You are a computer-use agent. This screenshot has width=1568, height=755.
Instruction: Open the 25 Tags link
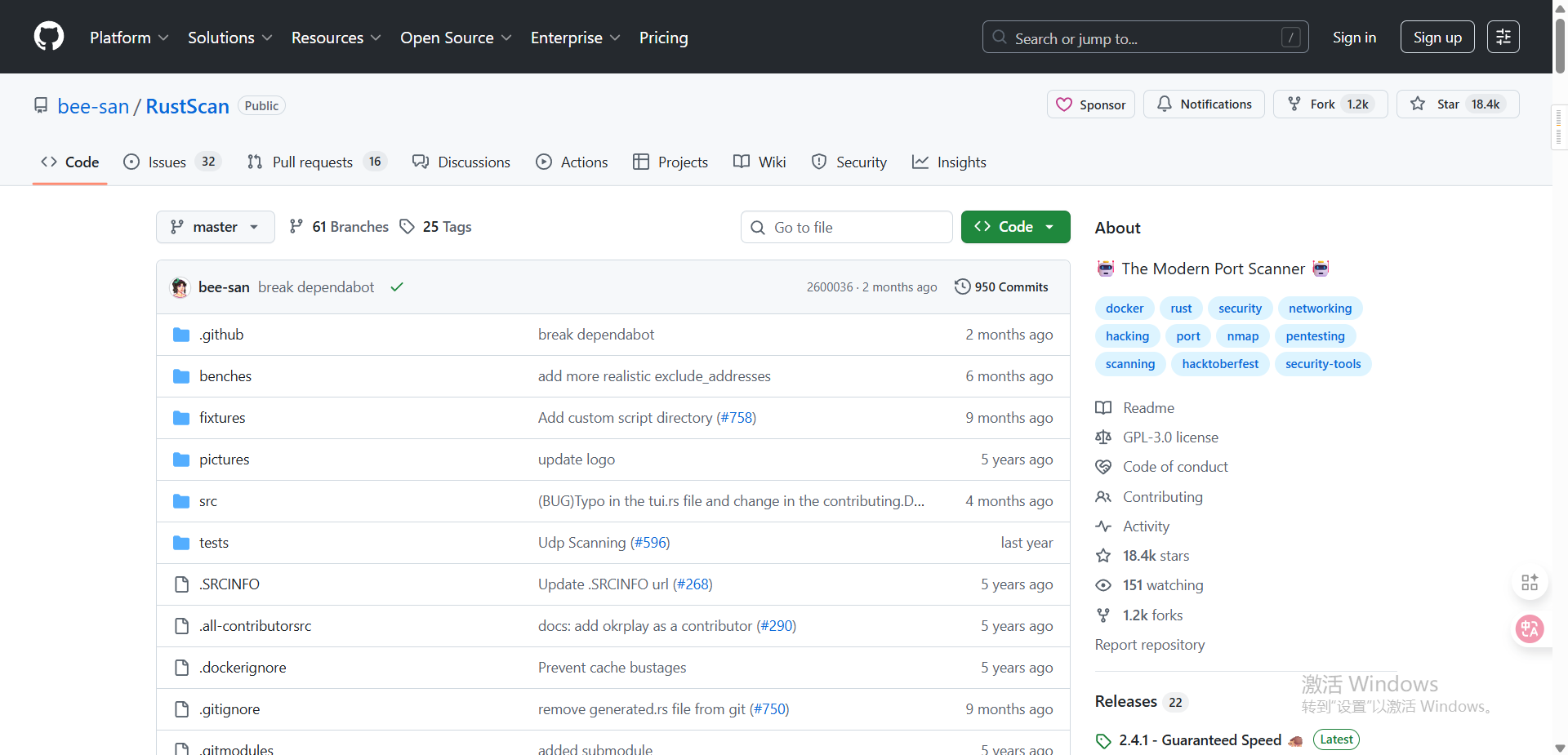point(435,227)
